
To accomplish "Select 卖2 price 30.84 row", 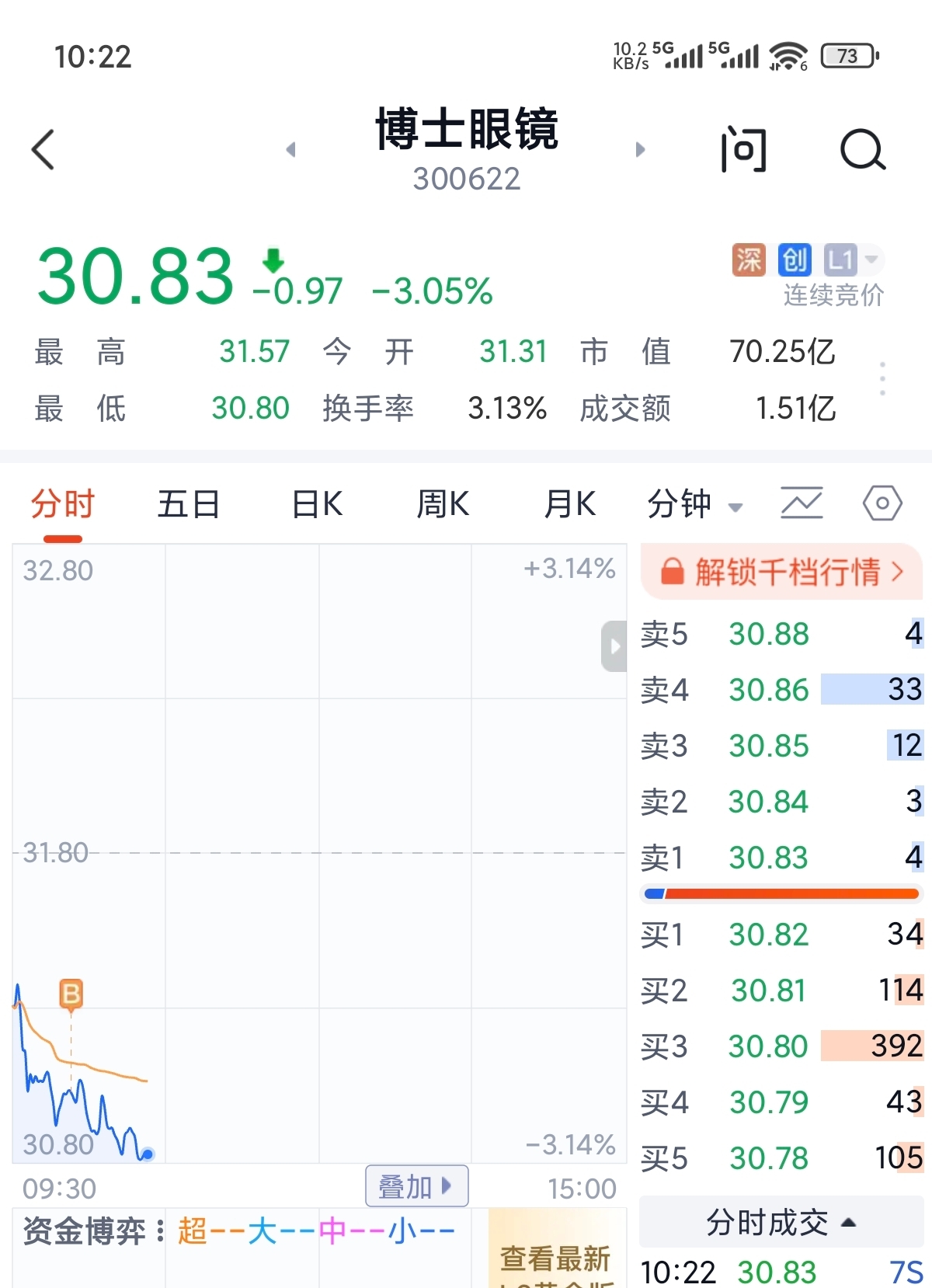I will [x=781, y=802].
